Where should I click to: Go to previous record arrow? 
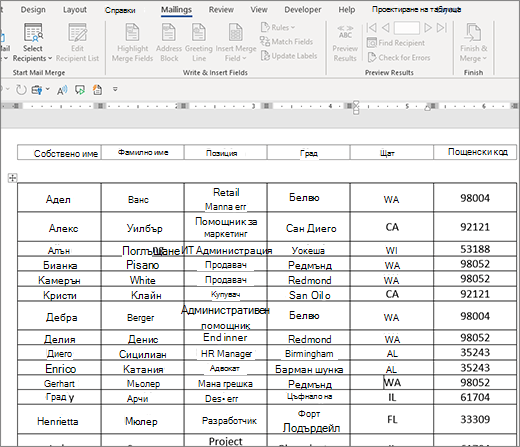(385, 28)
